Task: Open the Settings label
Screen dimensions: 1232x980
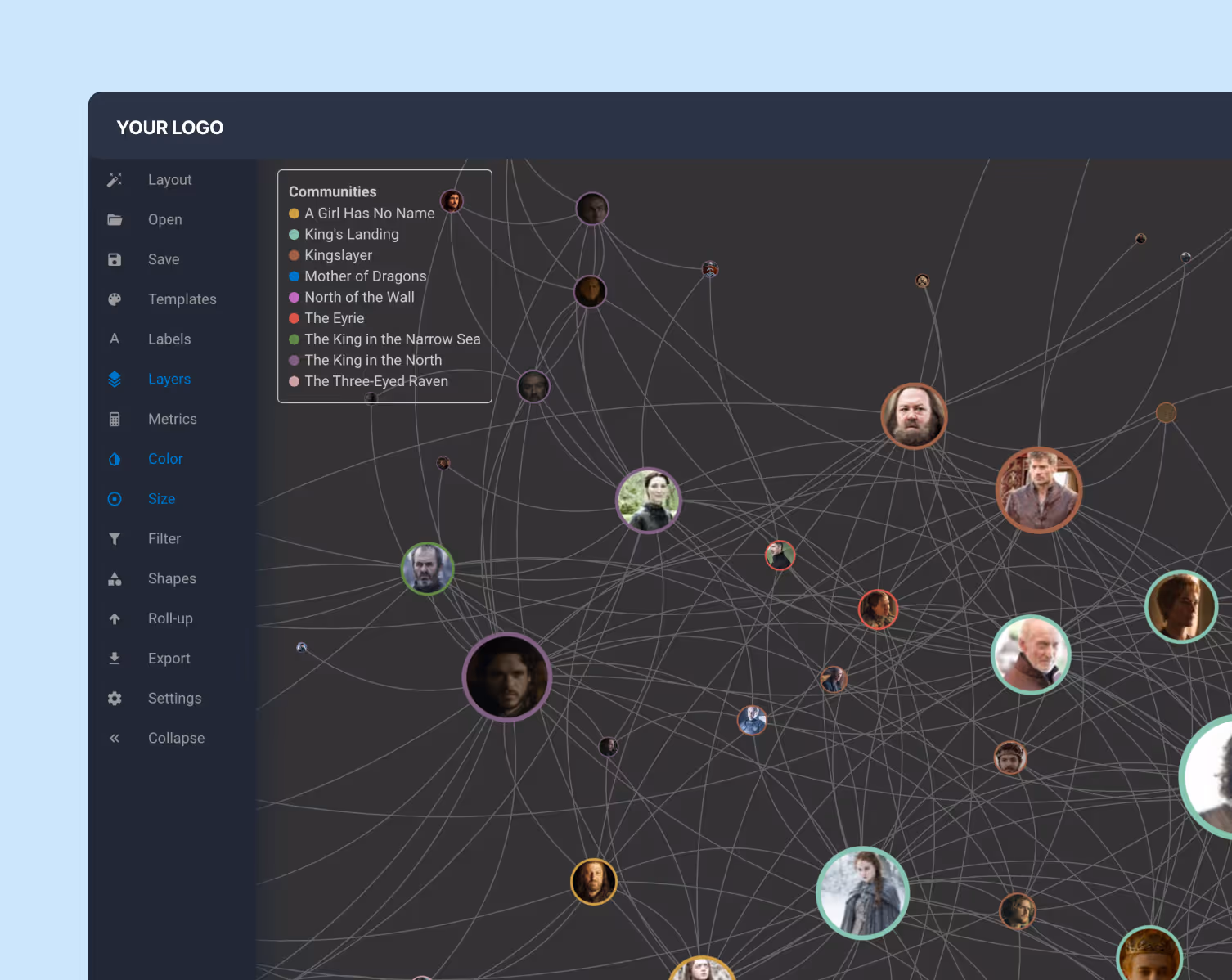Action: pyautogui.click(x=175, y=699)
